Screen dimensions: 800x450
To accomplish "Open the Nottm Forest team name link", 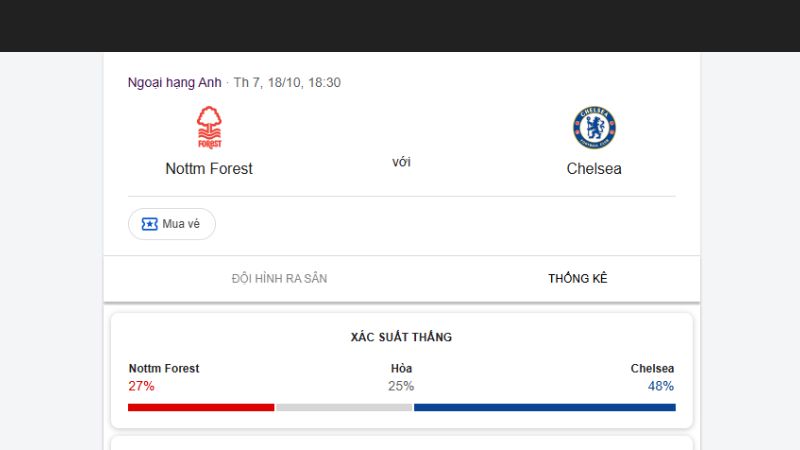I will [x=209, y=169].
